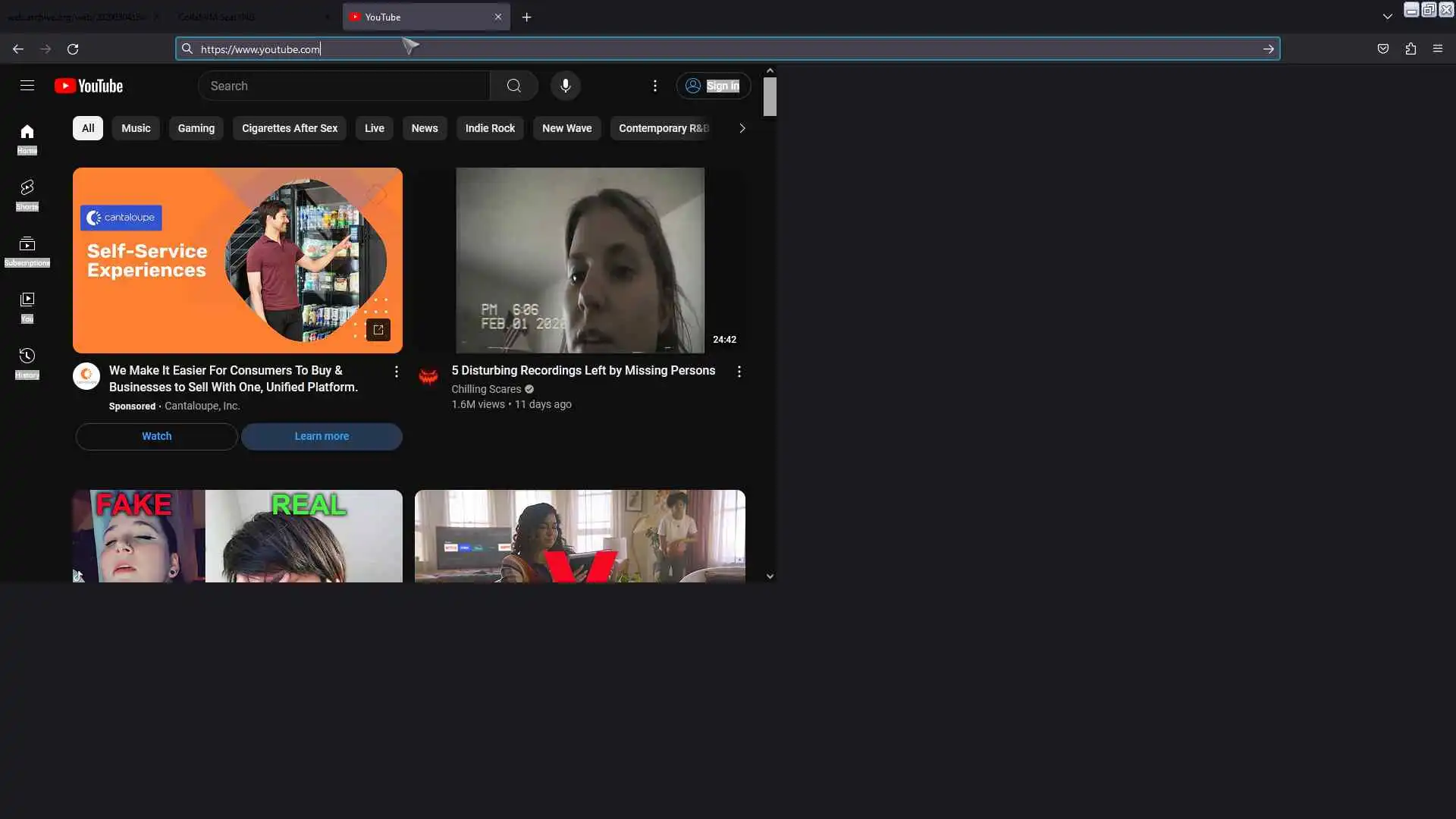Image resolution: width=1456 pixels, height=819 pixels.
Task: Select the Indie Rock filter chip
Action: tap(490, 128)
